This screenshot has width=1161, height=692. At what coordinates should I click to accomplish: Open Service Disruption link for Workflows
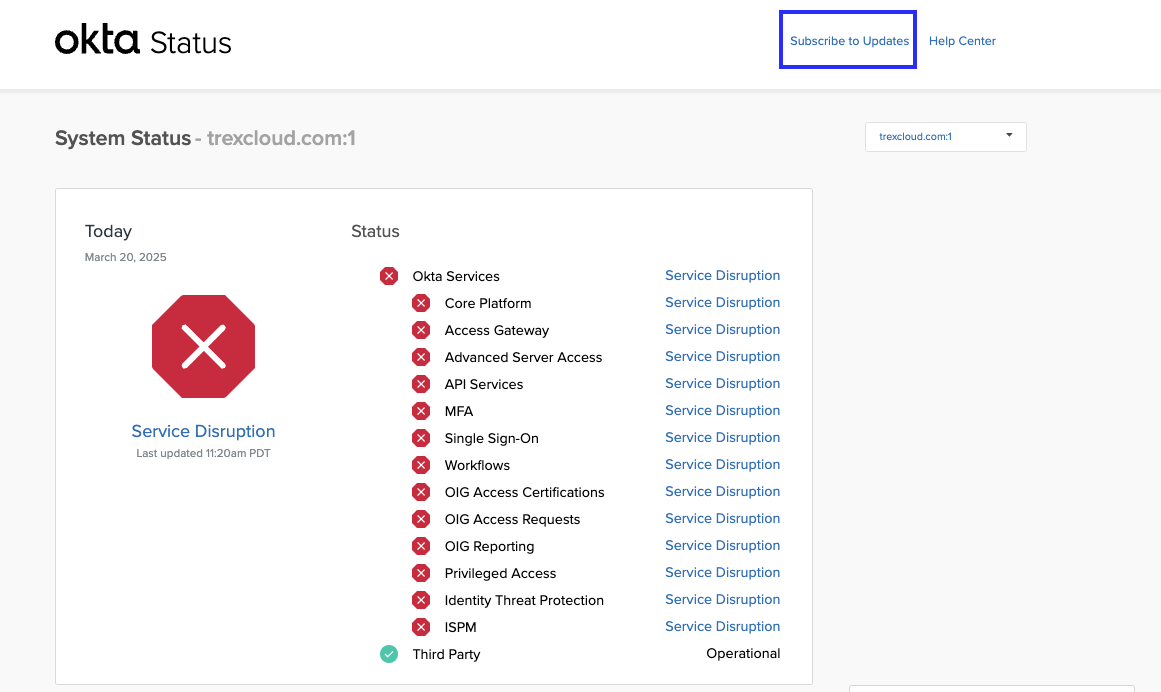(x=723, y=465)
